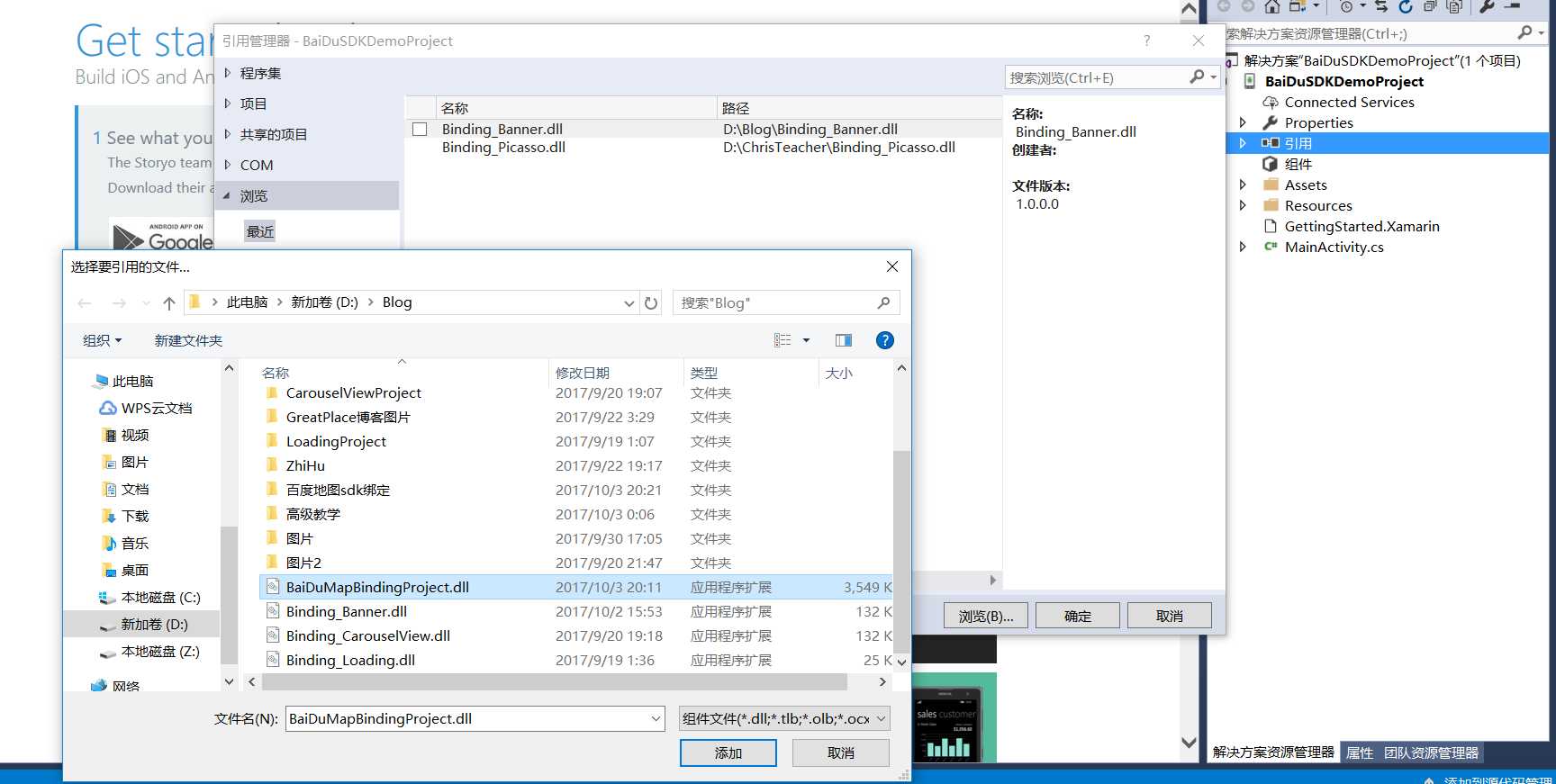Click help question mark in 引用管理器 title bar

coord(1146,41)
